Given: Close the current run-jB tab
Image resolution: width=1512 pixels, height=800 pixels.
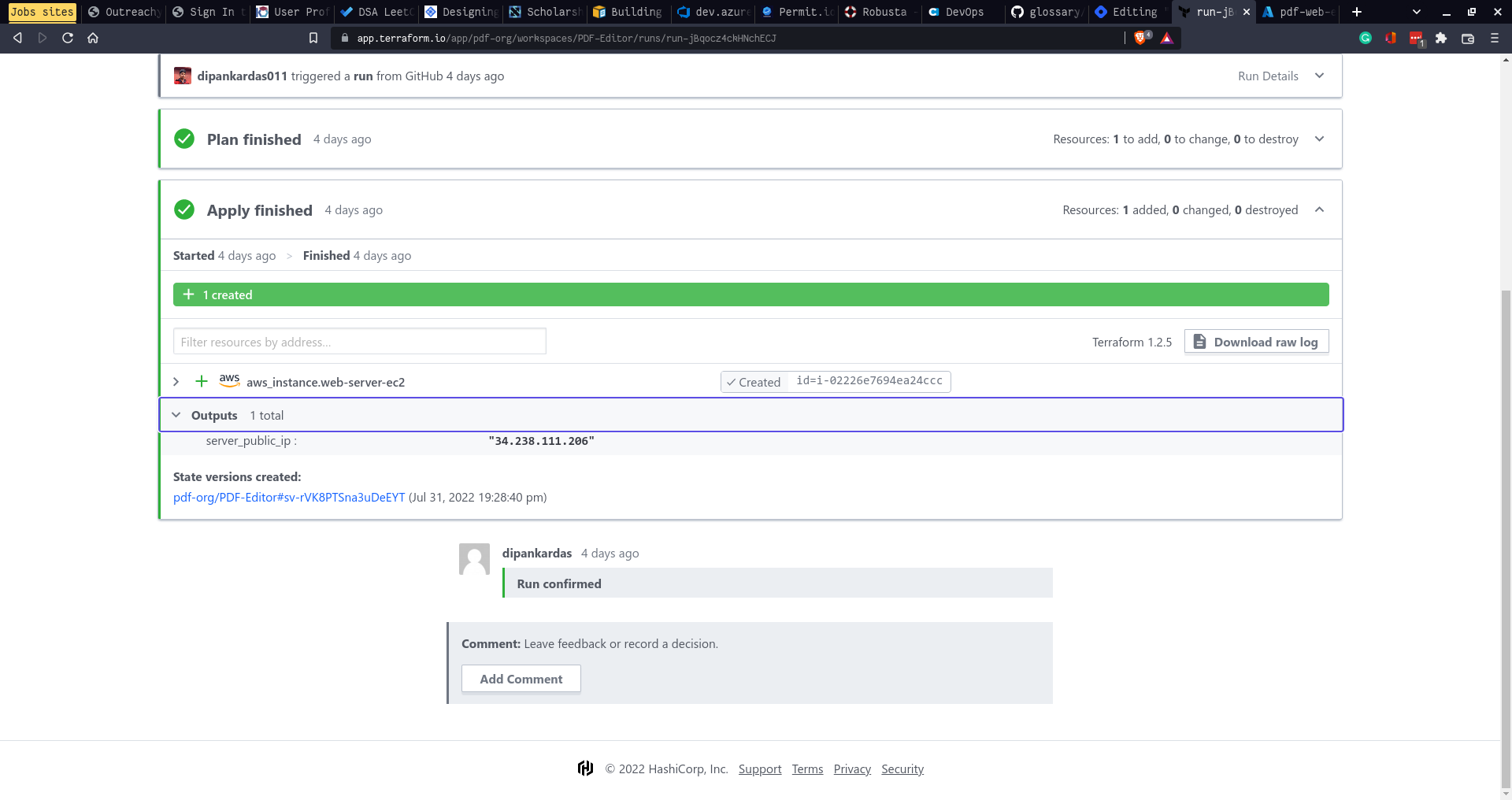Looking at the screenshot, I should (1247, 12).
